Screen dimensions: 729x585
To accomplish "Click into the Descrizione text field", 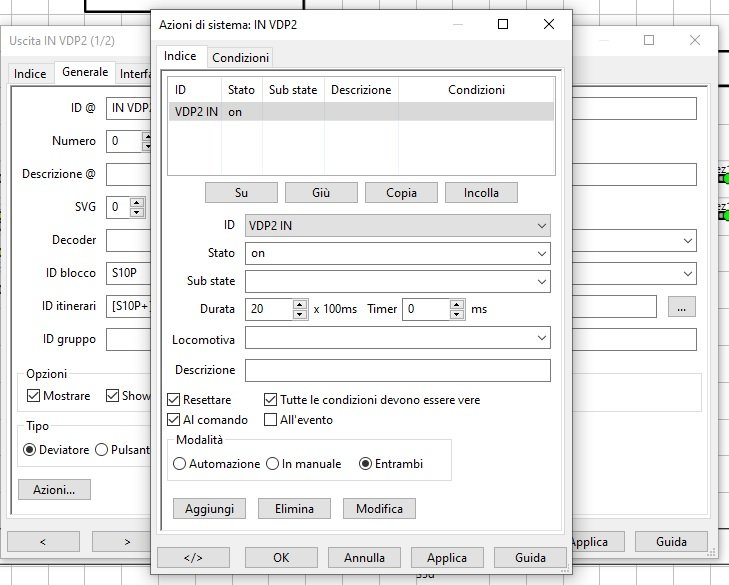I will point(398,370).
